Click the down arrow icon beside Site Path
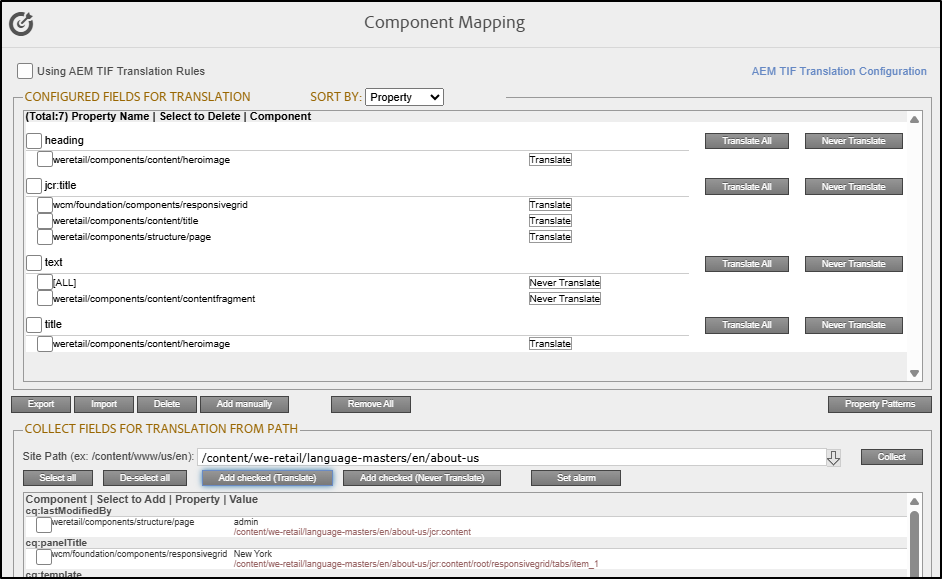The image size is (942, 579). [833, 458]
